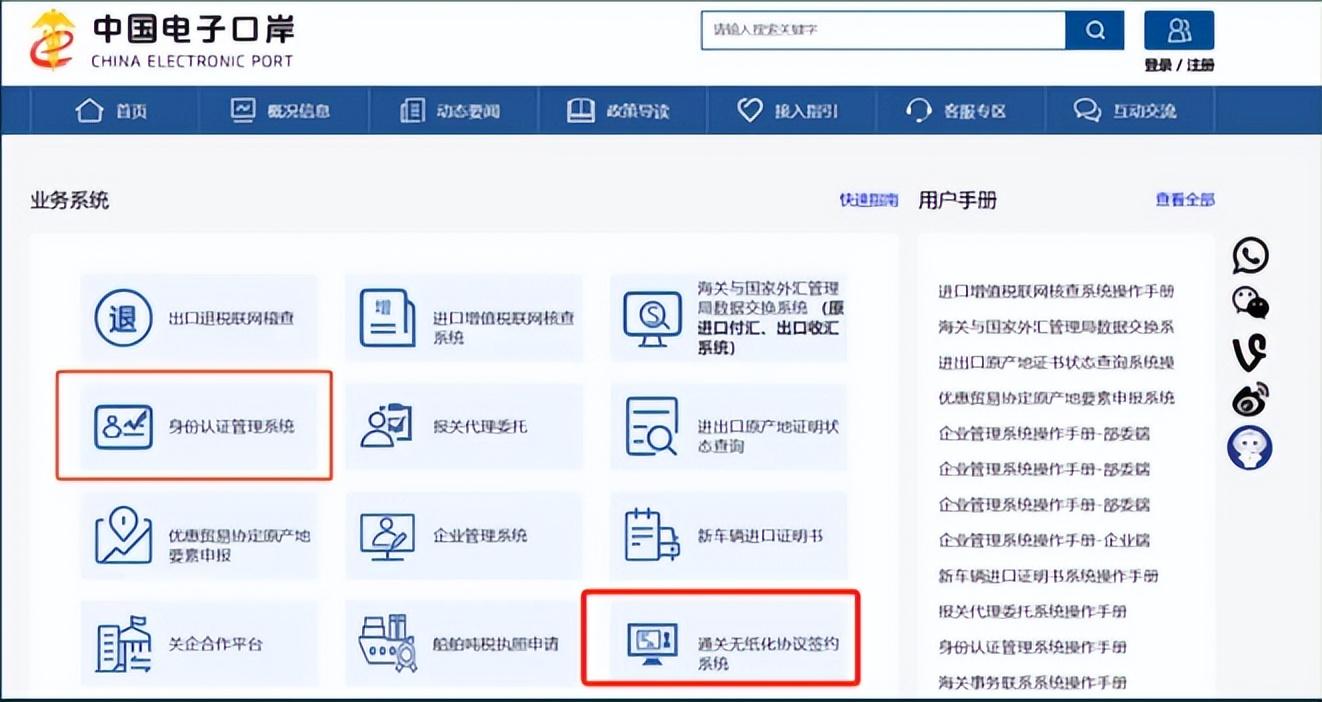Open 企业管理系统 icon
The image size is (1322, 702).
[x=387, y=535]
